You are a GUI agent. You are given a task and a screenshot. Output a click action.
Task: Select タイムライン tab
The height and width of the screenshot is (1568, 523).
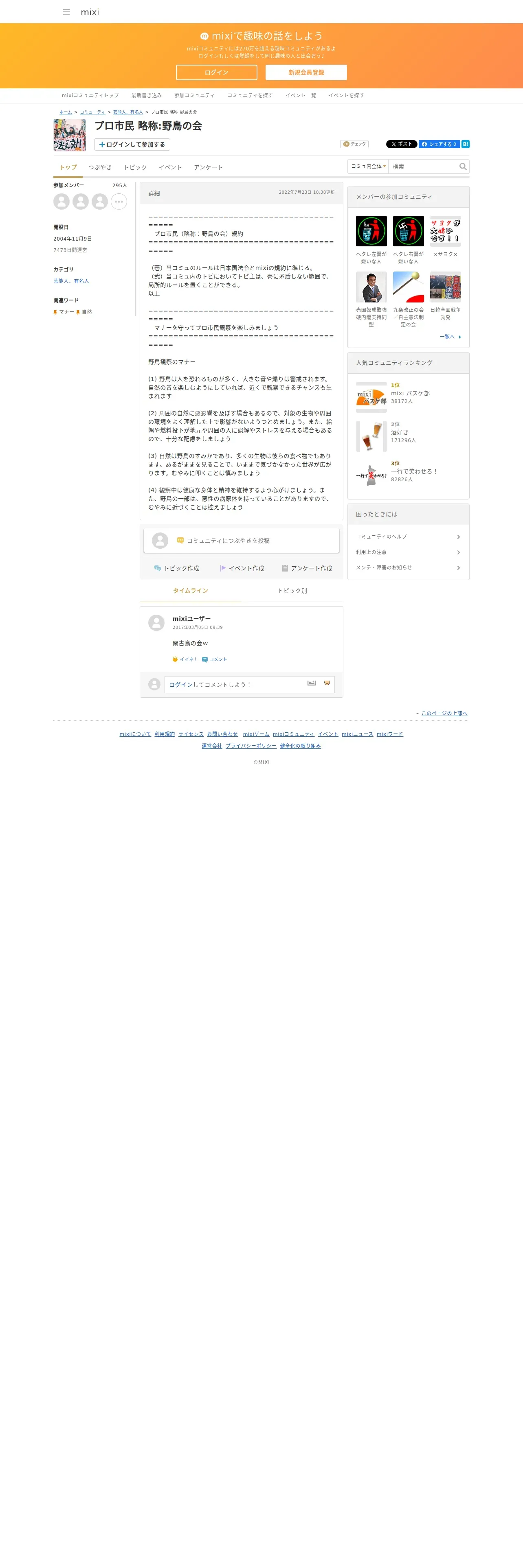[x=191, y=591]
